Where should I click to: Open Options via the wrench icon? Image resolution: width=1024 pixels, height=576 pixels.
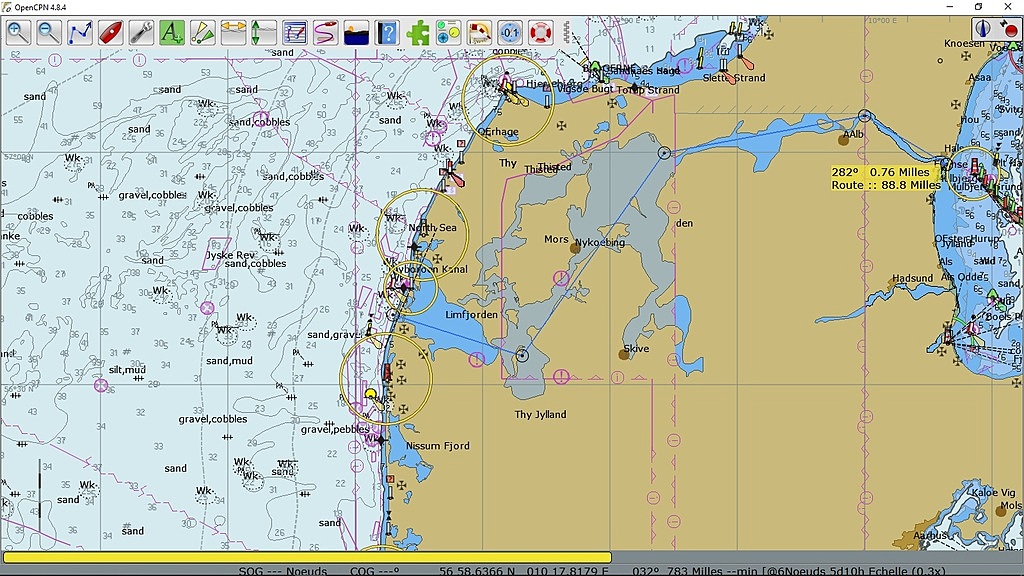(x=141, y=32)
